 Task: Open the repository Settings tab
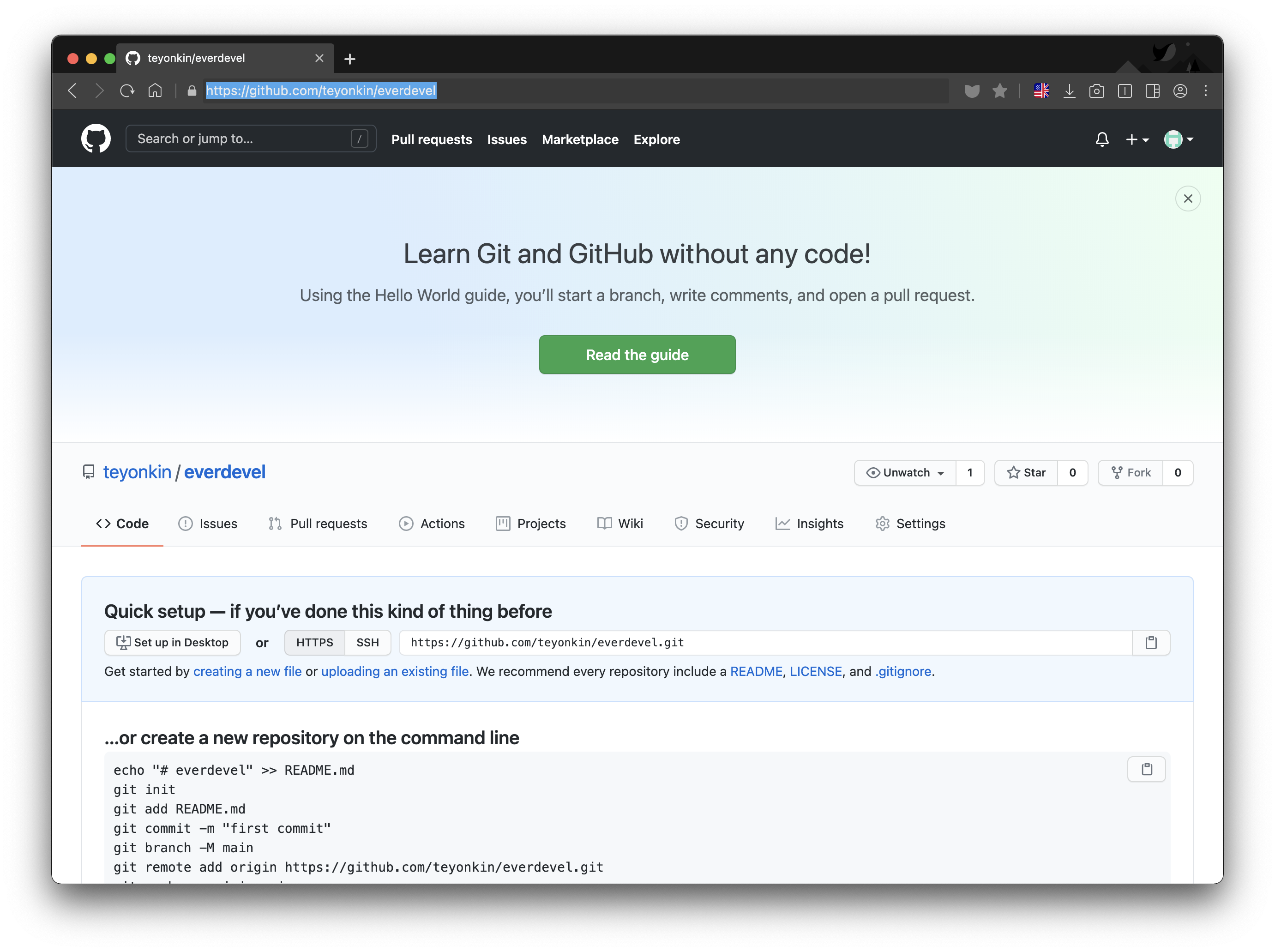coord(910,523)
